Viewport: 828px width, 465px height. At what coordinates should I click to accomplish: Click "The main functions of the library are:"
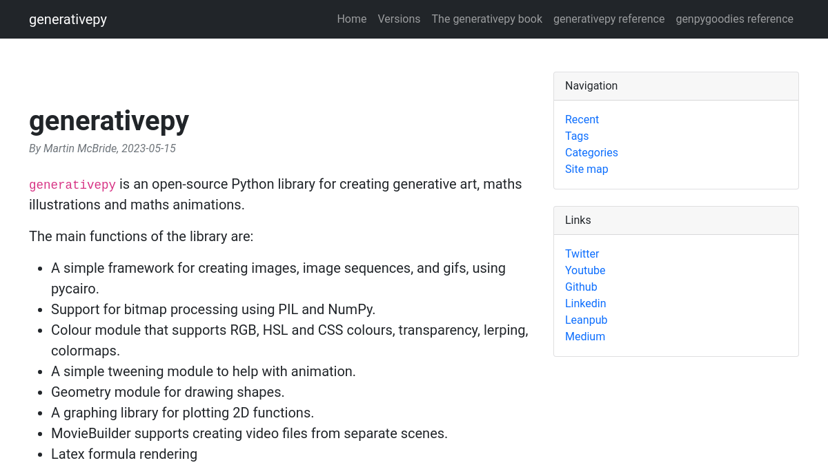pyautogui.click(x=141, y=236)
